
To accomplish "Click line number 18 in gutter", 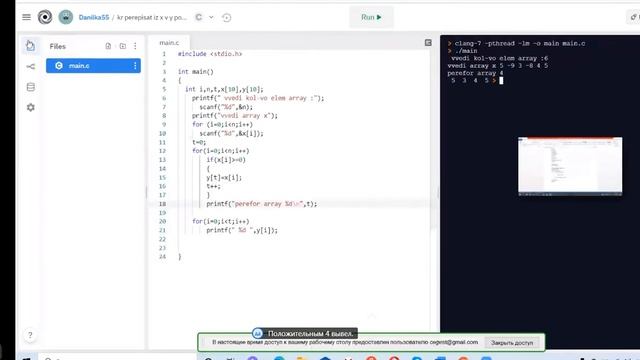I will click(x=162, y=204).
